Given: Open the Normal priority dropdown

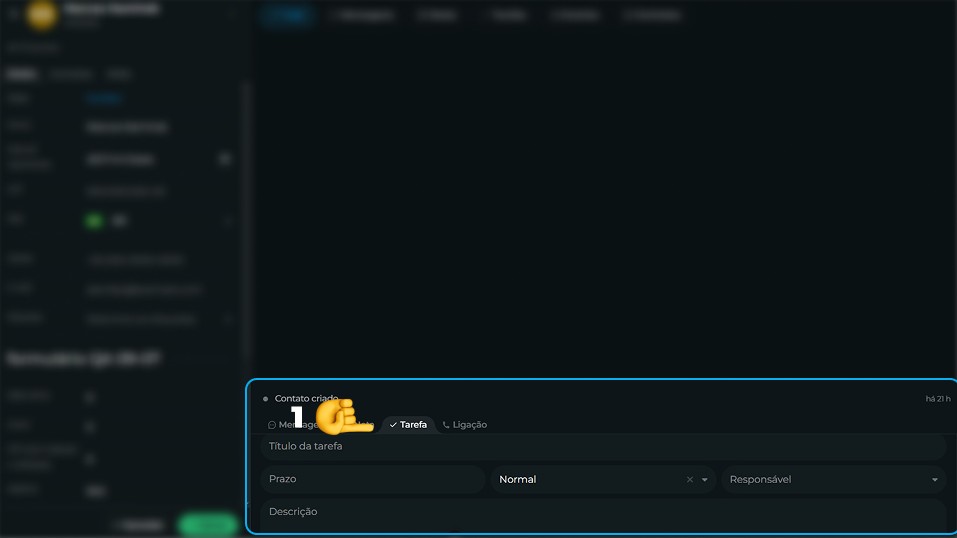Looking at the screenshot, I should click(704, 479).
